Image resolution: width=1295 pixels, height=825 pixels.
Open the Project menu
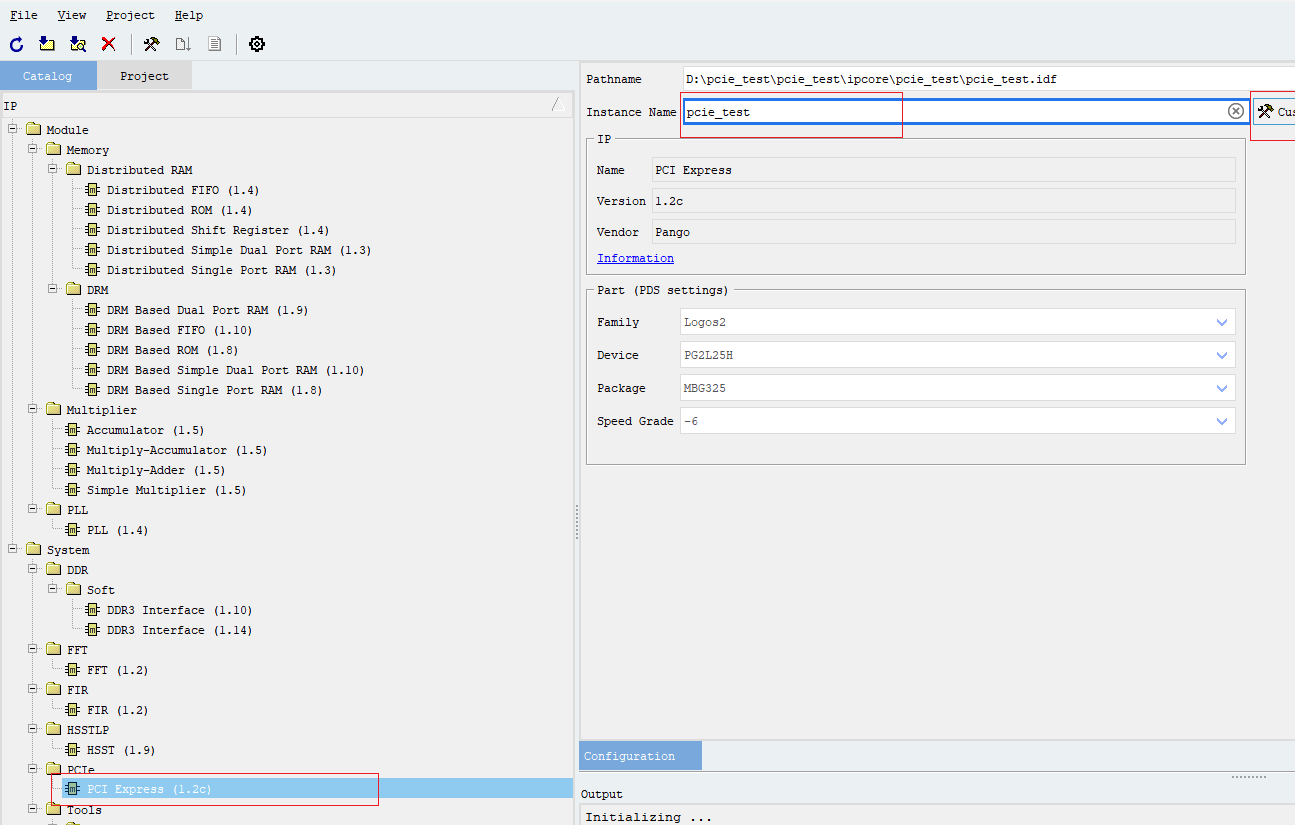pyautogui.click(x=130, y=15)
